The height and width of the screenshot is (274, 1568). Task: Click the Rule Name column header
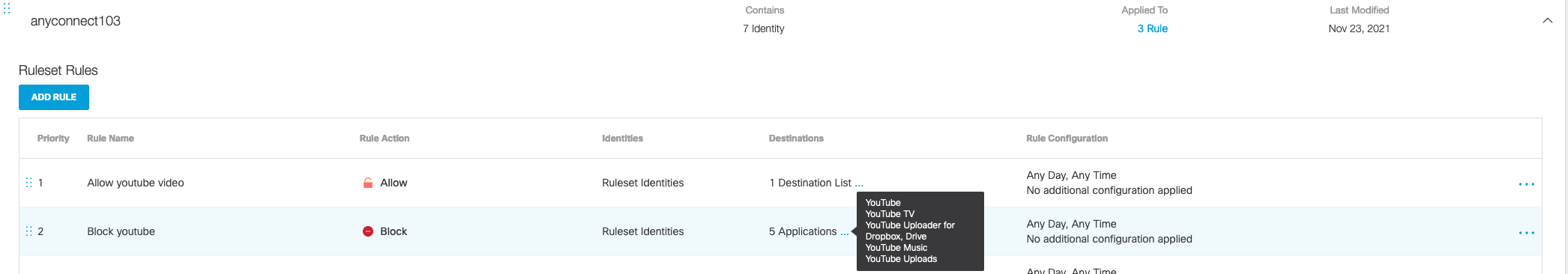tap(110, 138)
